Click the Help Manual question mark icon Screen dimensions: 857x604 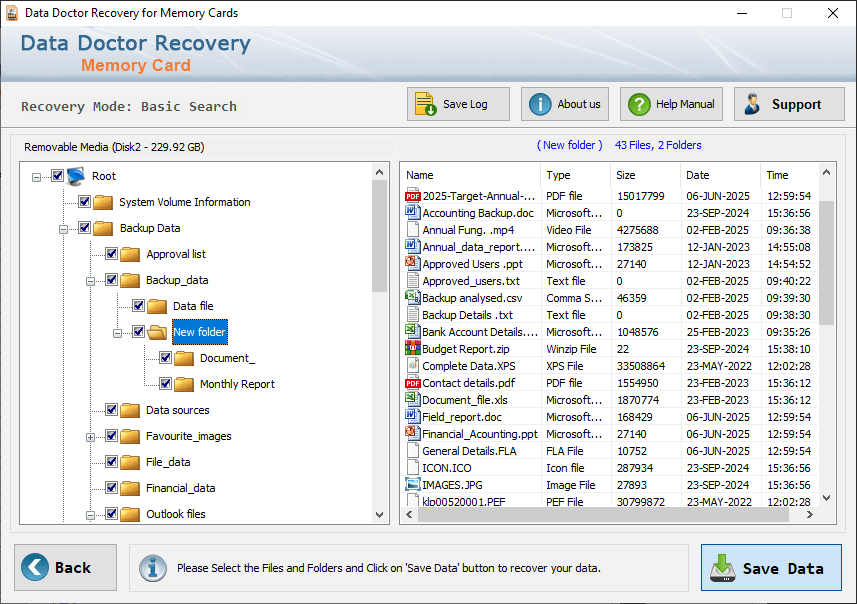pos(639,104)
